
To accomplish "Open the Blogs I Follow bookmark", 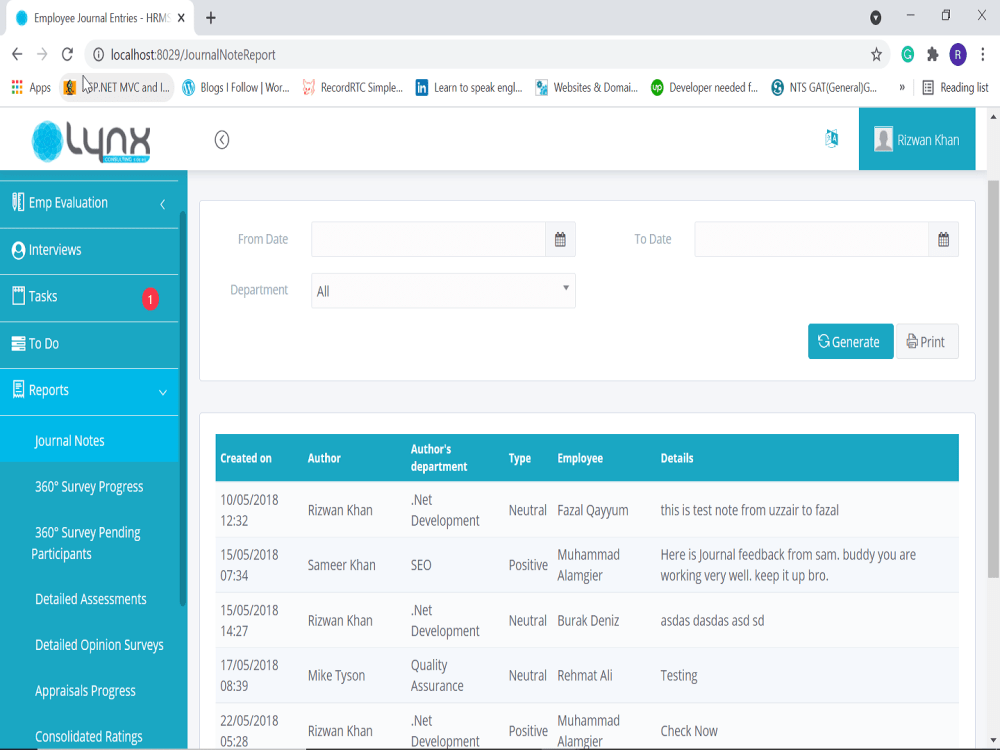I will (235, 87).
